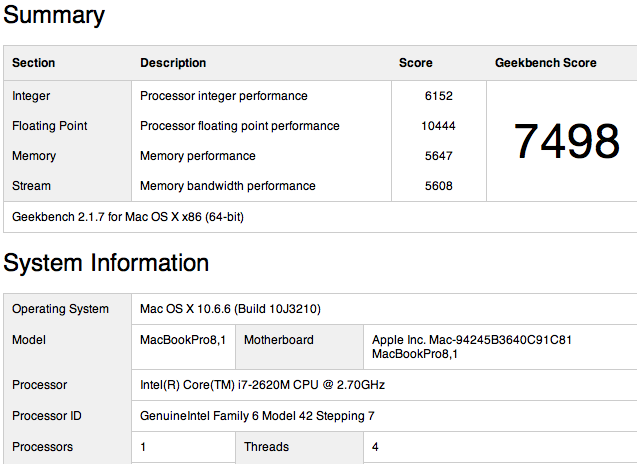
Task: Click the Geekbench Score column header
Action: (x=546, y=63)
